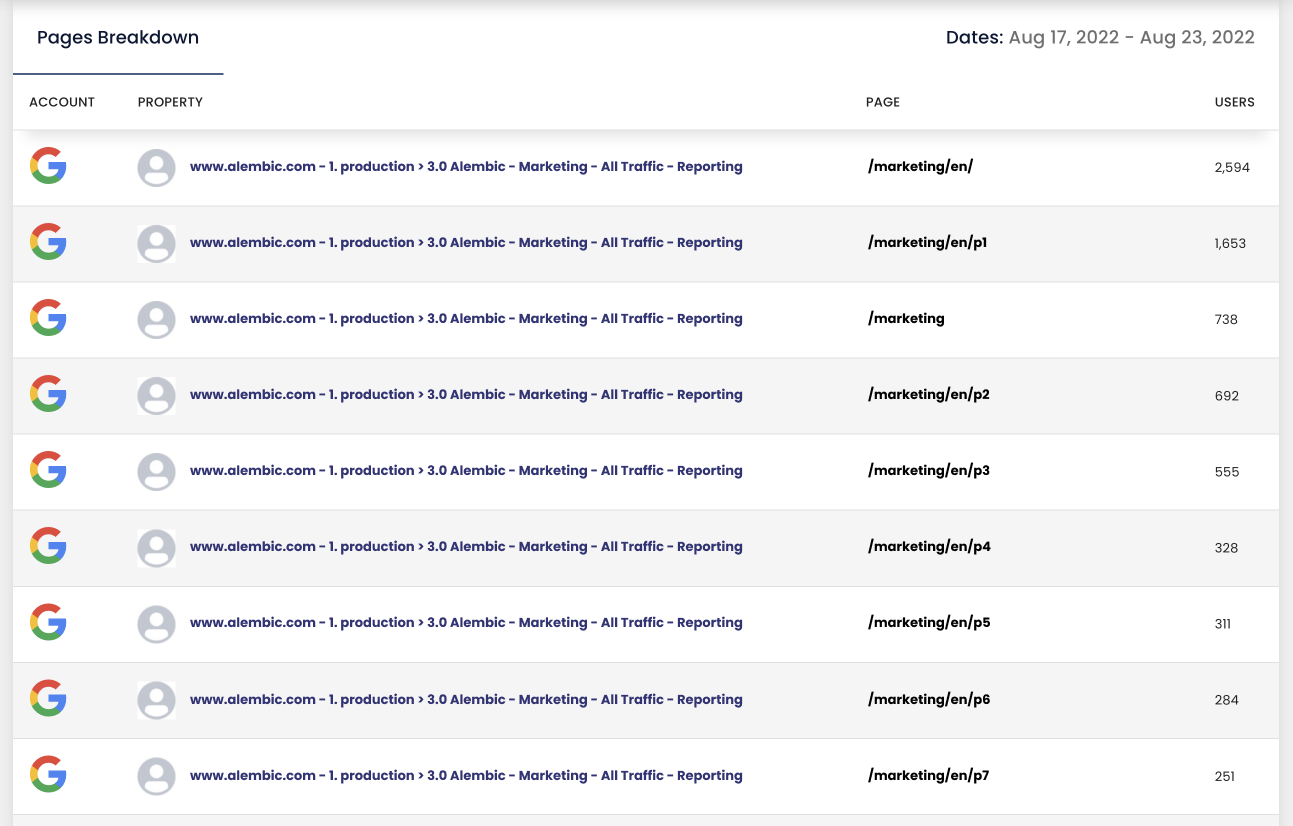1293x826 pixels.
Task: Open property link in the /marketing/en/p4 row
Action: coord(466,547)
